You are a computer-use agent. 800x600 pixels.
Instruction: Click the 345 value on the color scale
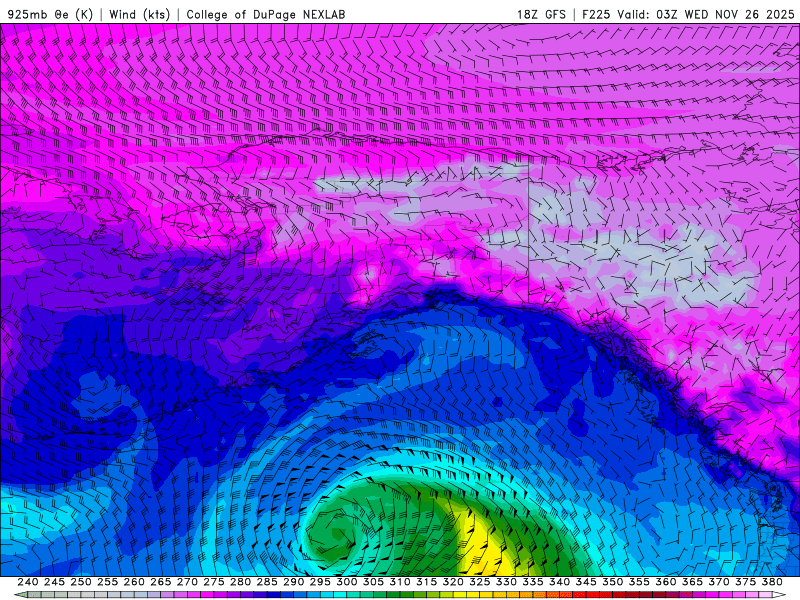[x=586, y=582]
